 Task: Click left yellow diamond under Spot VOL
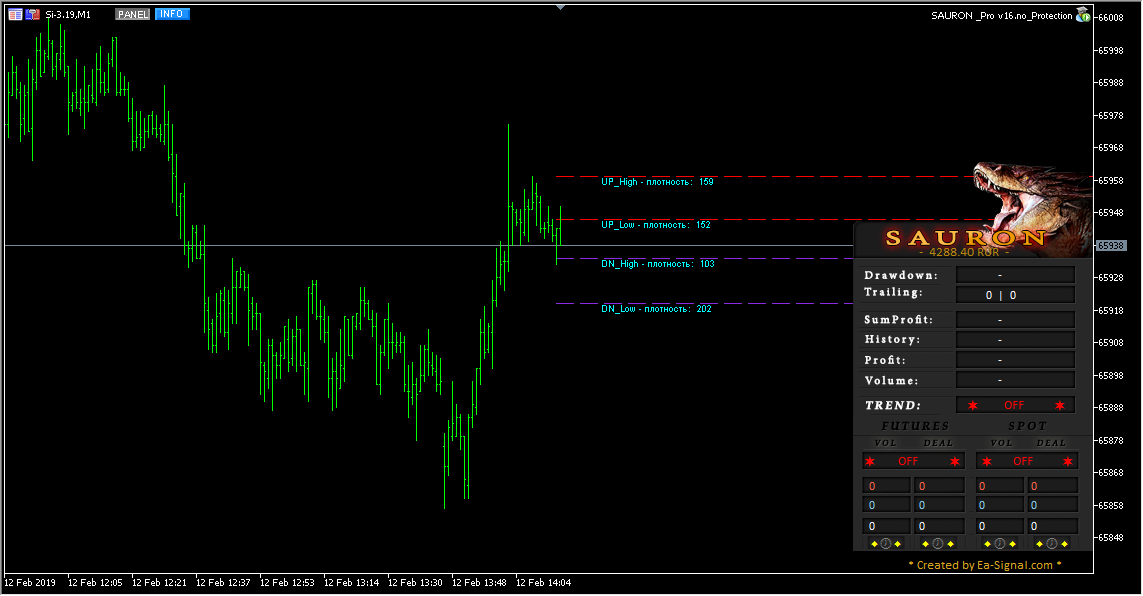(988, 544)
